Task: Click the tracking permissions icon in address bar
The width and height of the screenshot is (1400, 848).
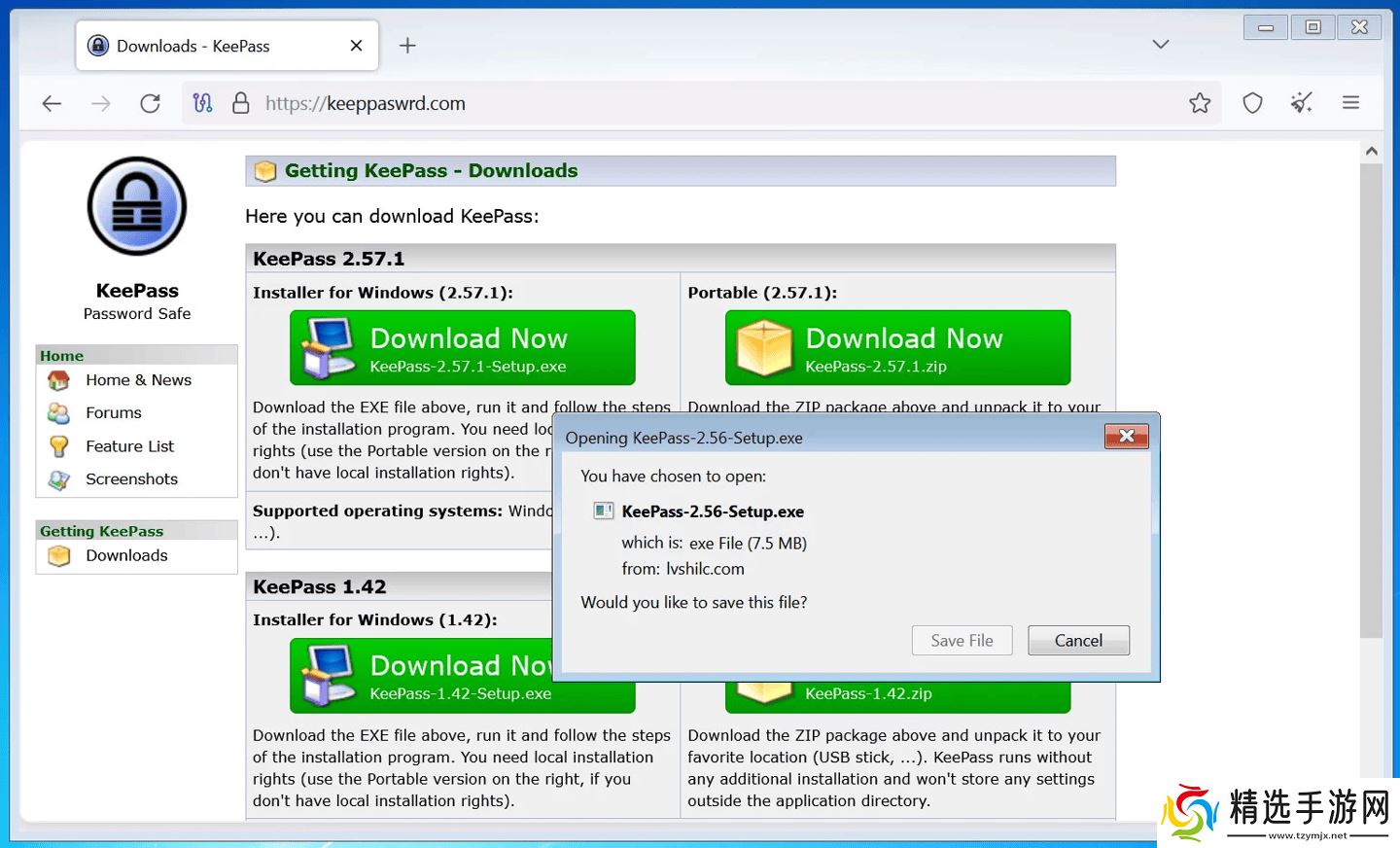Action: [x=202, y=103]
